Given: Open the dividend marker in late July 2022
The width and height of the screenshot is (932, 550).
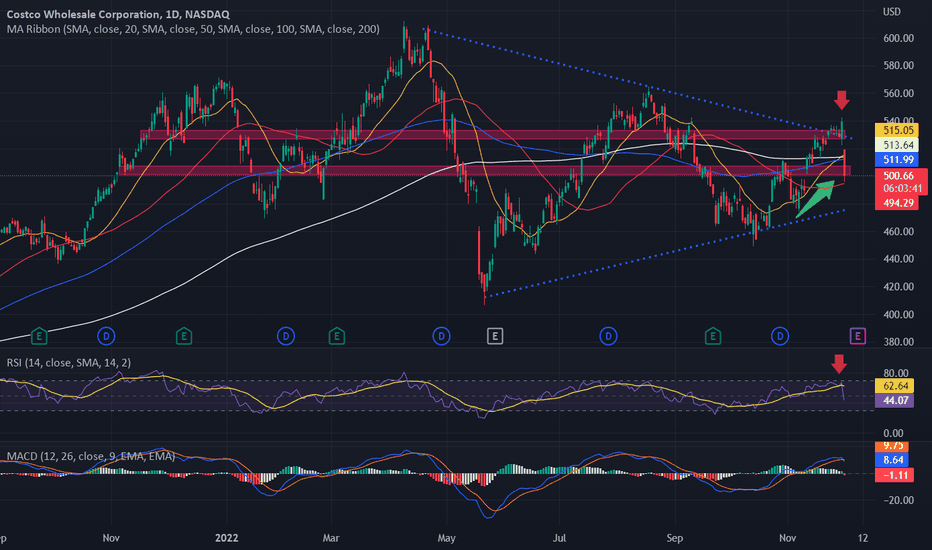Looking at the screenshot, I should [x=608, y=337].
